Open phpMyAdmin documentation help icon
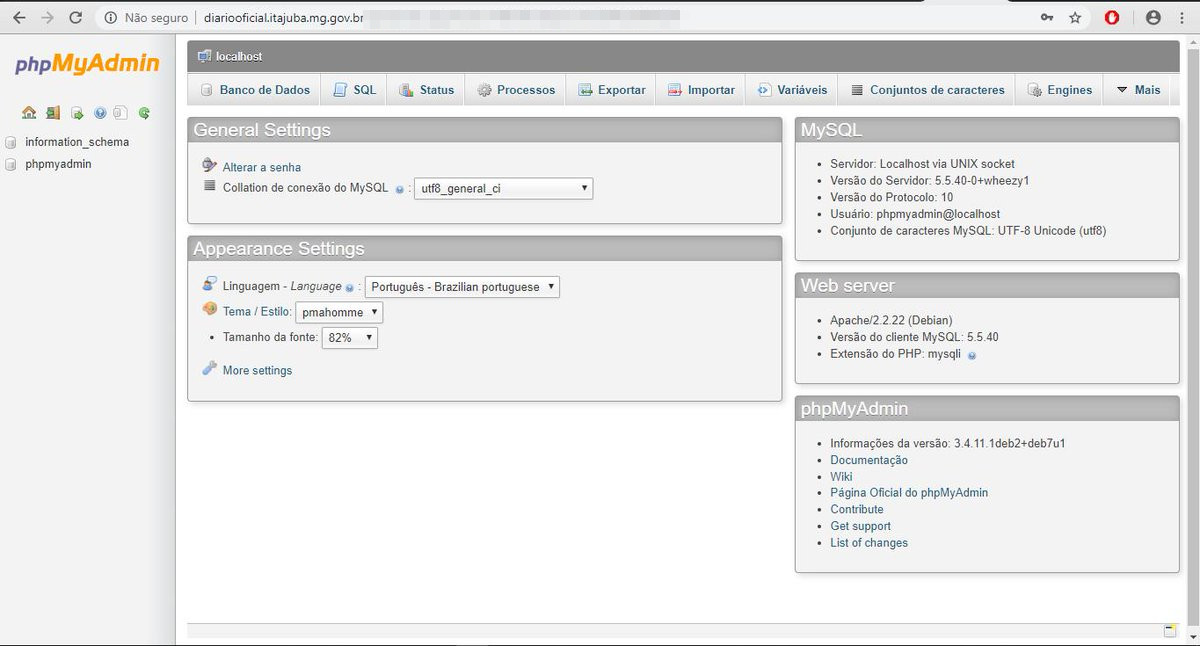Image resolution: width=1200 pixels, height=646 pixels. pos(100,113)
